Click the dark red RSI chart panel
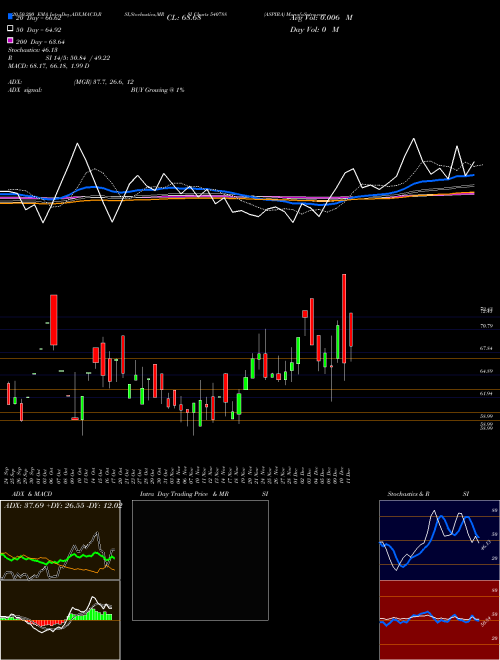This screenshot has width=500, height=660. (439, 620)
